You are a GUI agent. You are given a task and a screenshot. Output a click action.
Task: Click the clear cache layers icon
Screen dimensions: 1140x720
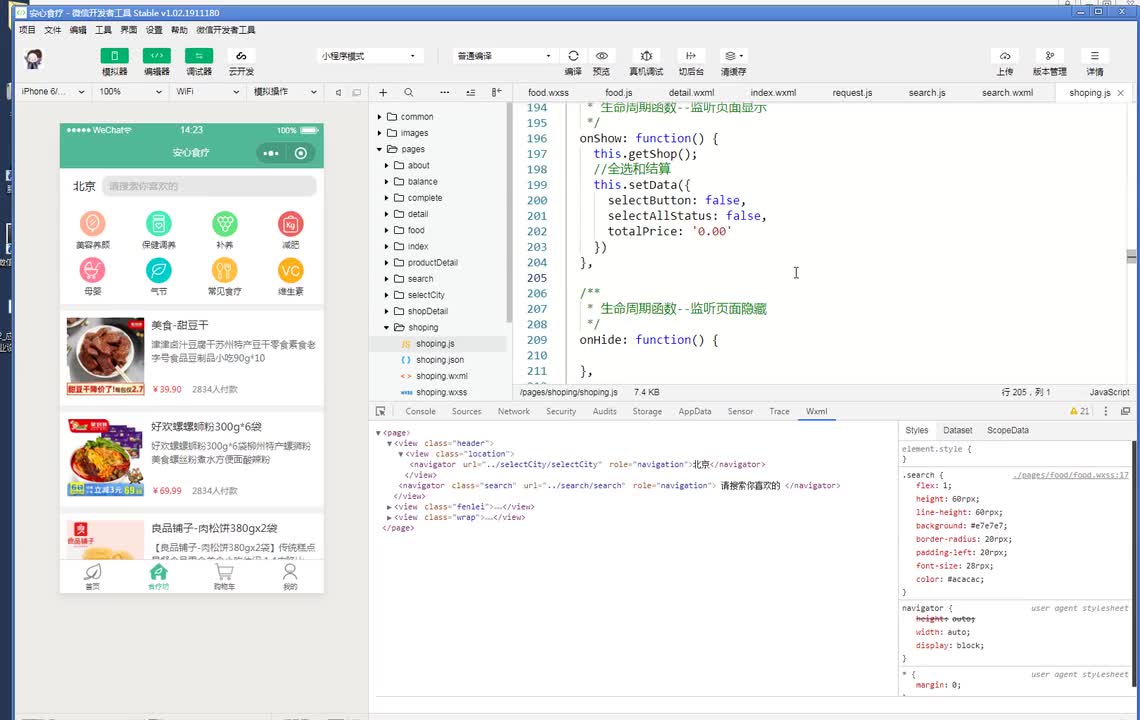pos(733,56)
